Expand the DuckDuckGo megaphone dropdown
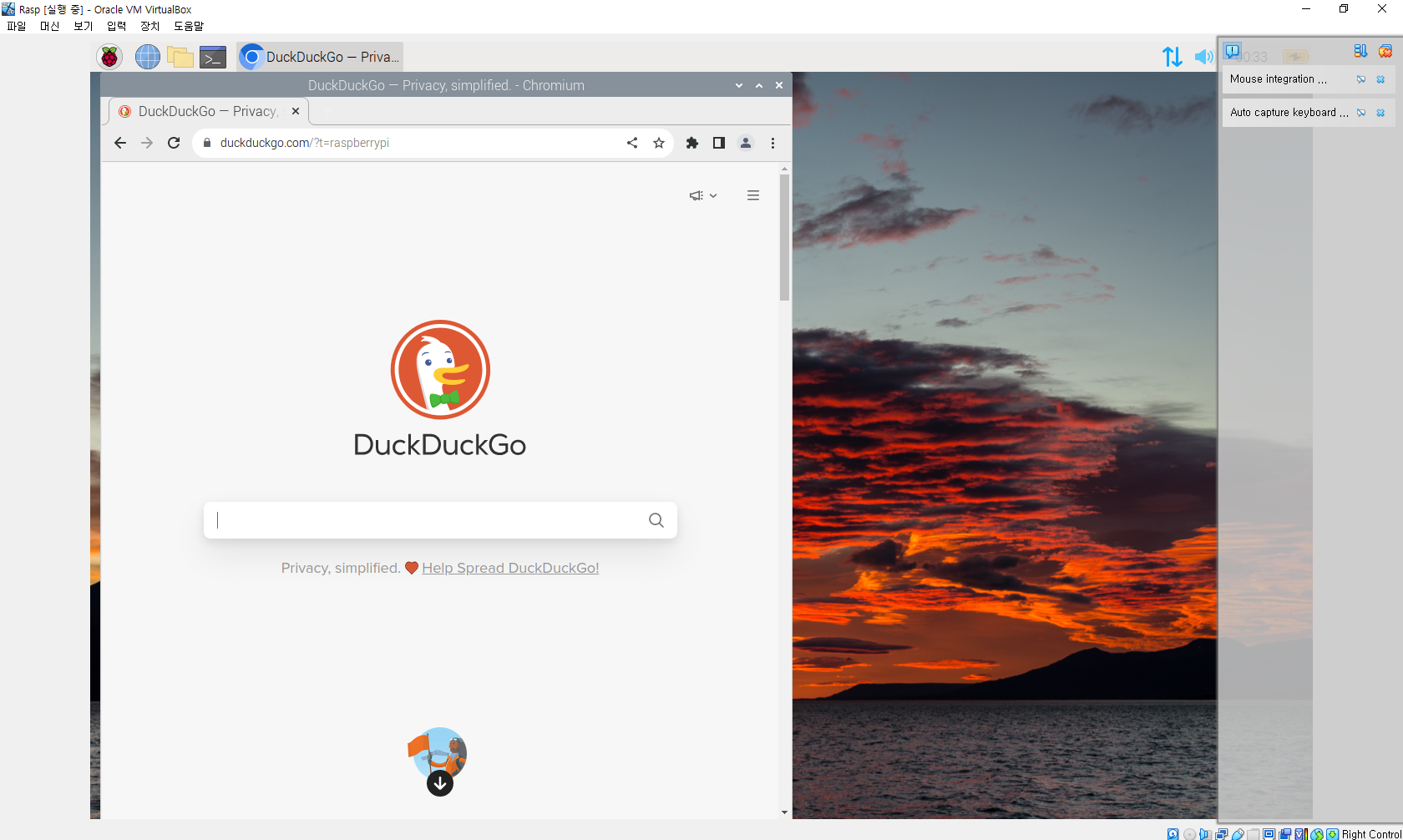 coord(703,195)
